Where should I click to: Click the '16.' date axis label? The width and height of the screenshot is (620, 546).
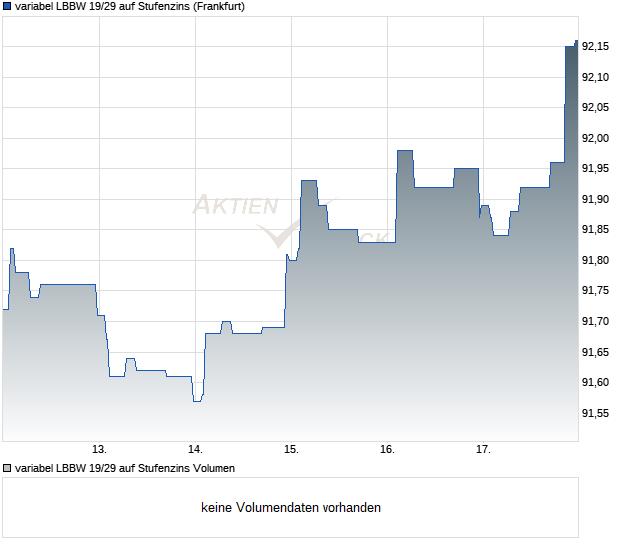click(388, 450)
